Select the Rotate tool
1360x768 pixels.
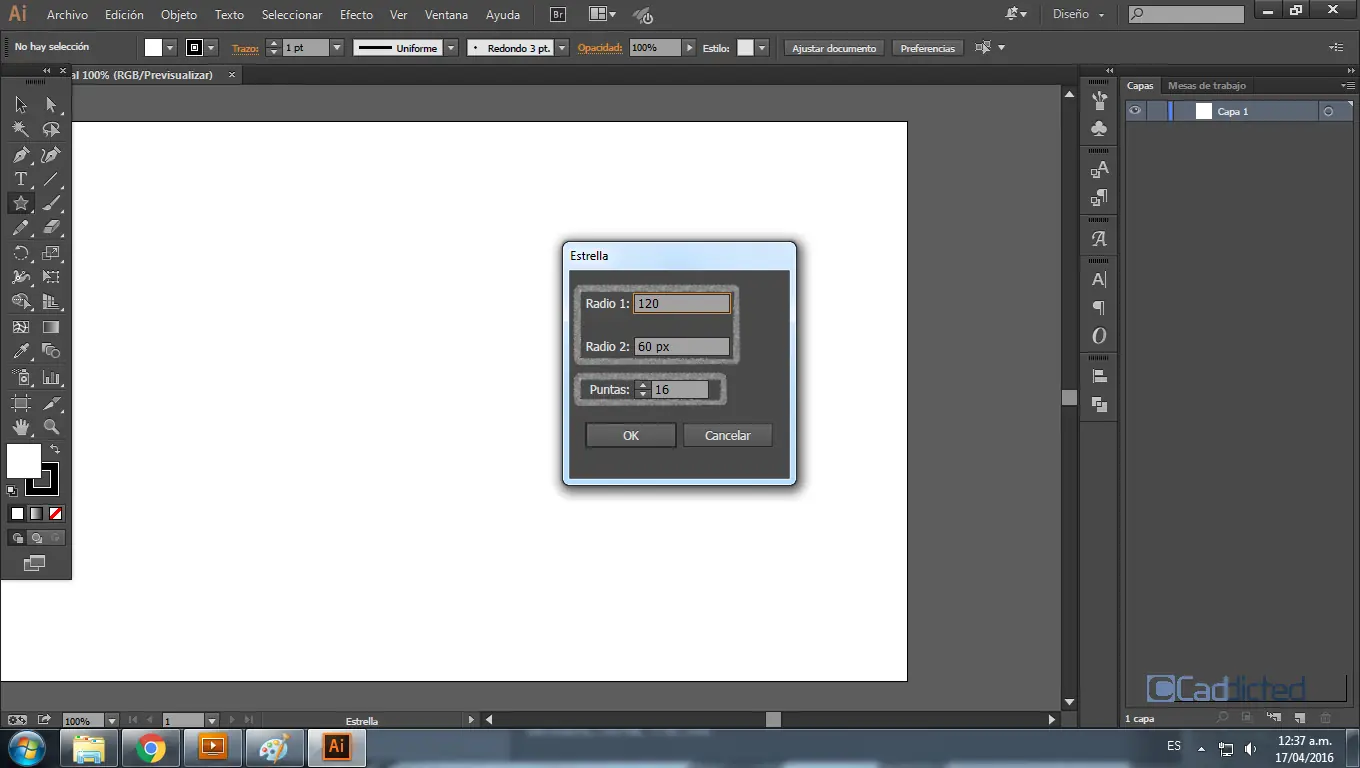(x=21, y=253)
